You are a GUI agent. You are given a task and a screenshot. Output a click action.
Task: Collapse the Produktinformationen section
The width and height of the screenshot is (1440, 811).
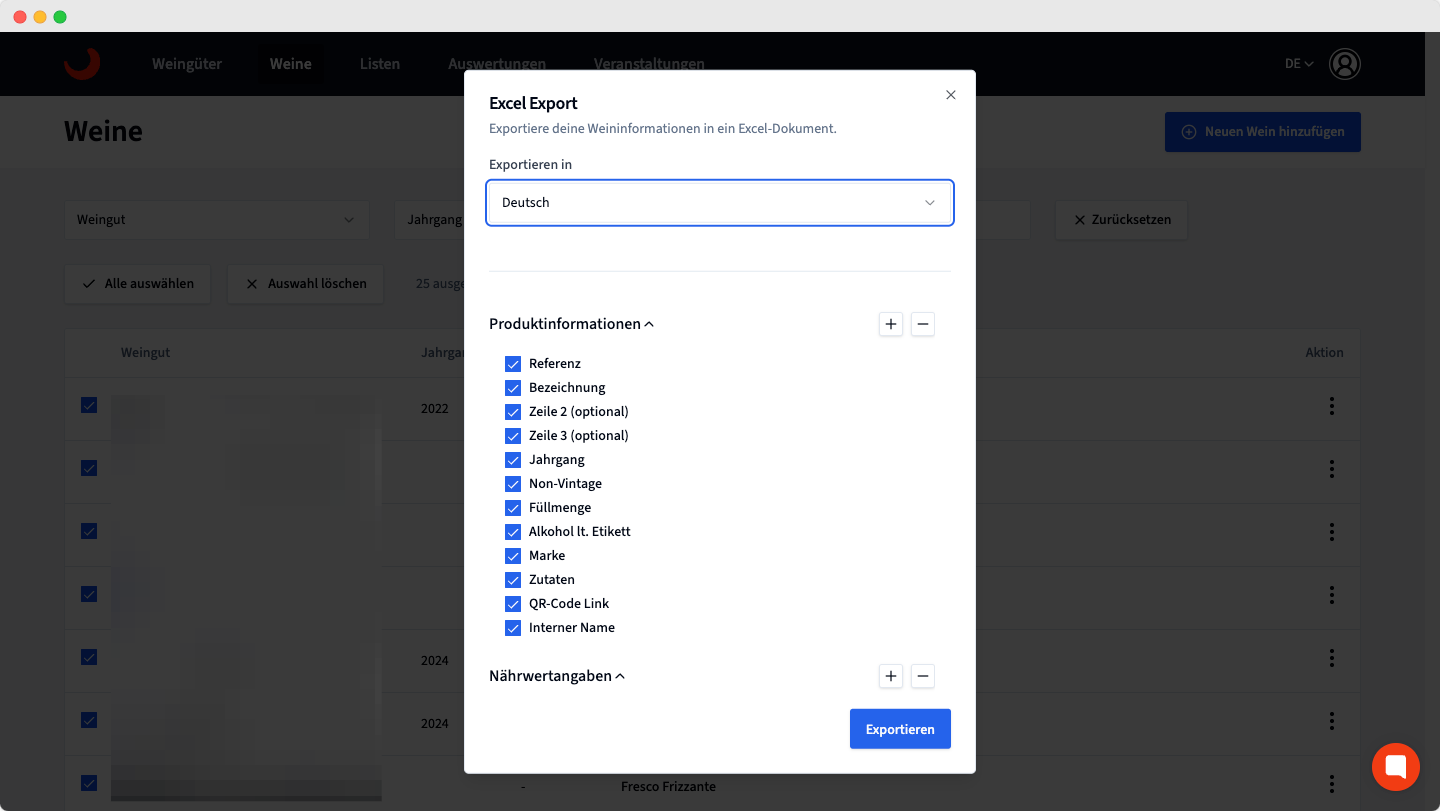click(x=572, y=324)
